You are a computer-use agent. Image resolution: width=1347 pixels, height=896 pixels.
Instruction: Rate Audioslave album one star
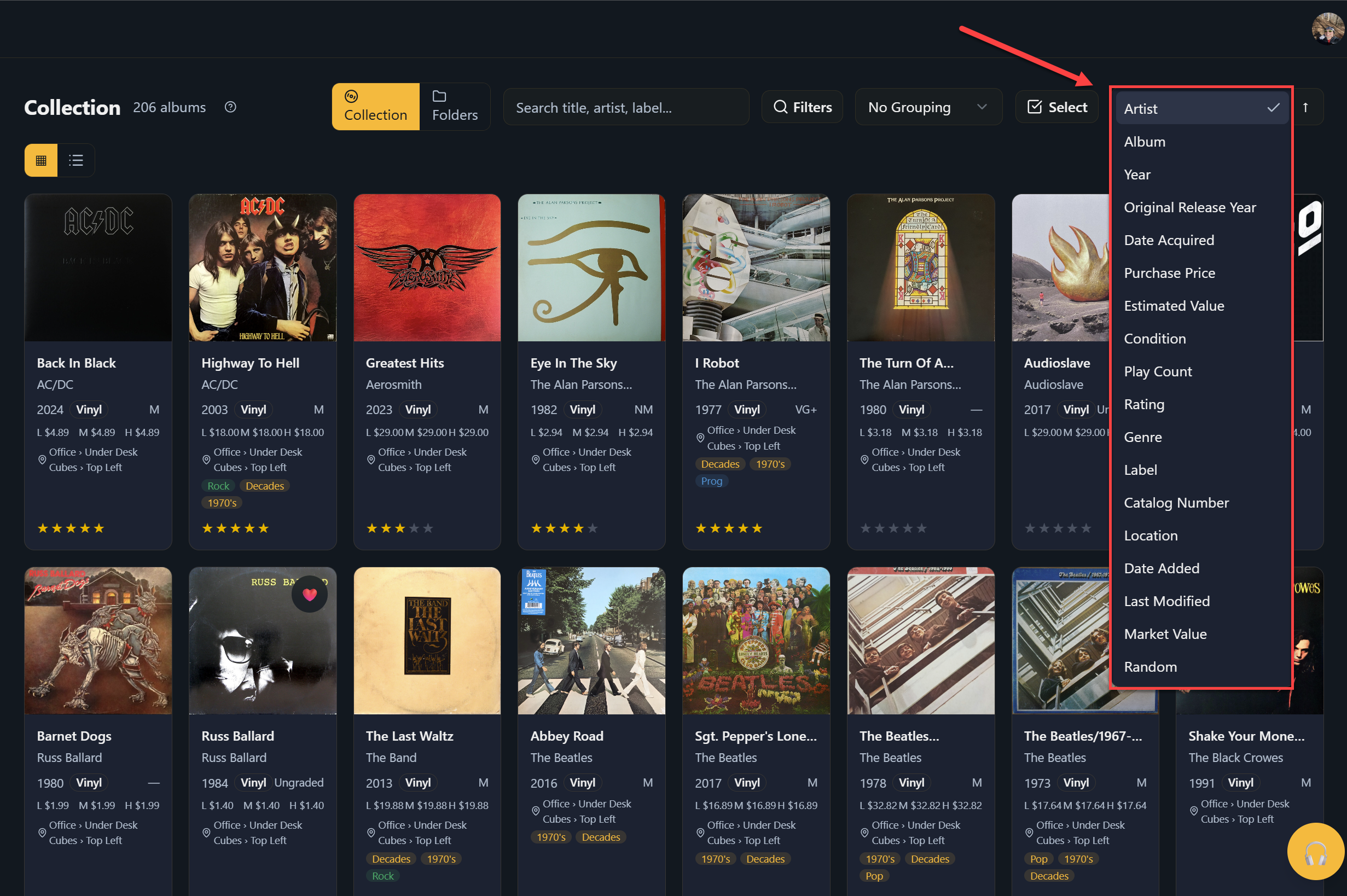1030,528
